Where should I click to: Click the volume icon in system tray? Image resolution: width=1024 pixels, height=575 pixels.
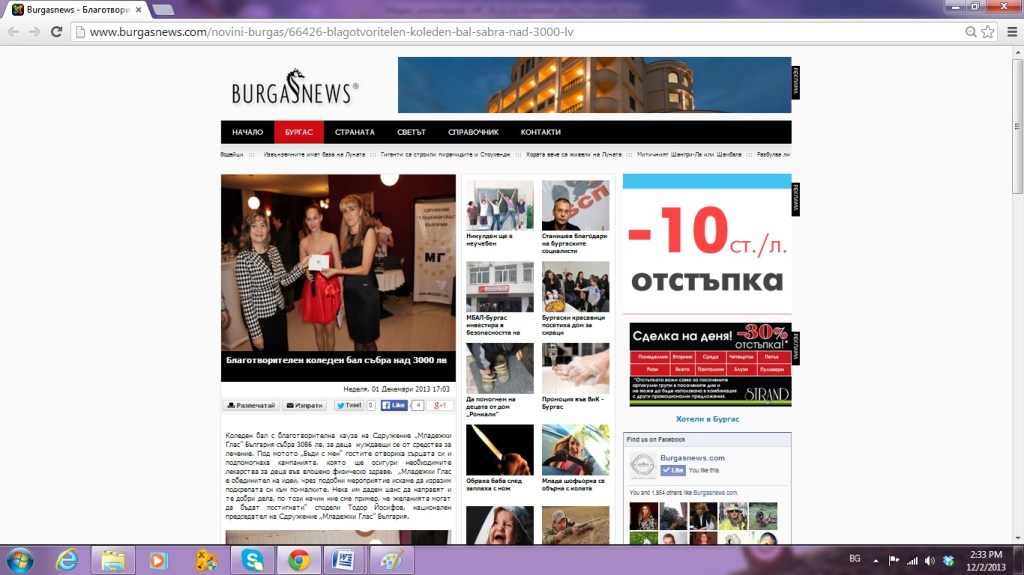929,560
